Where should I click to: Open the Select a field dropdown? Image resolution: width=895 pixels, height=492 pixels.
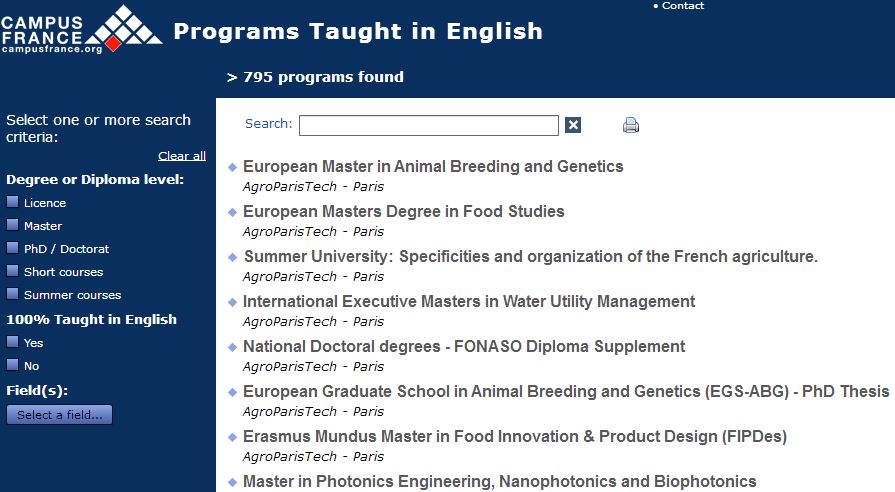click(59, 415)
